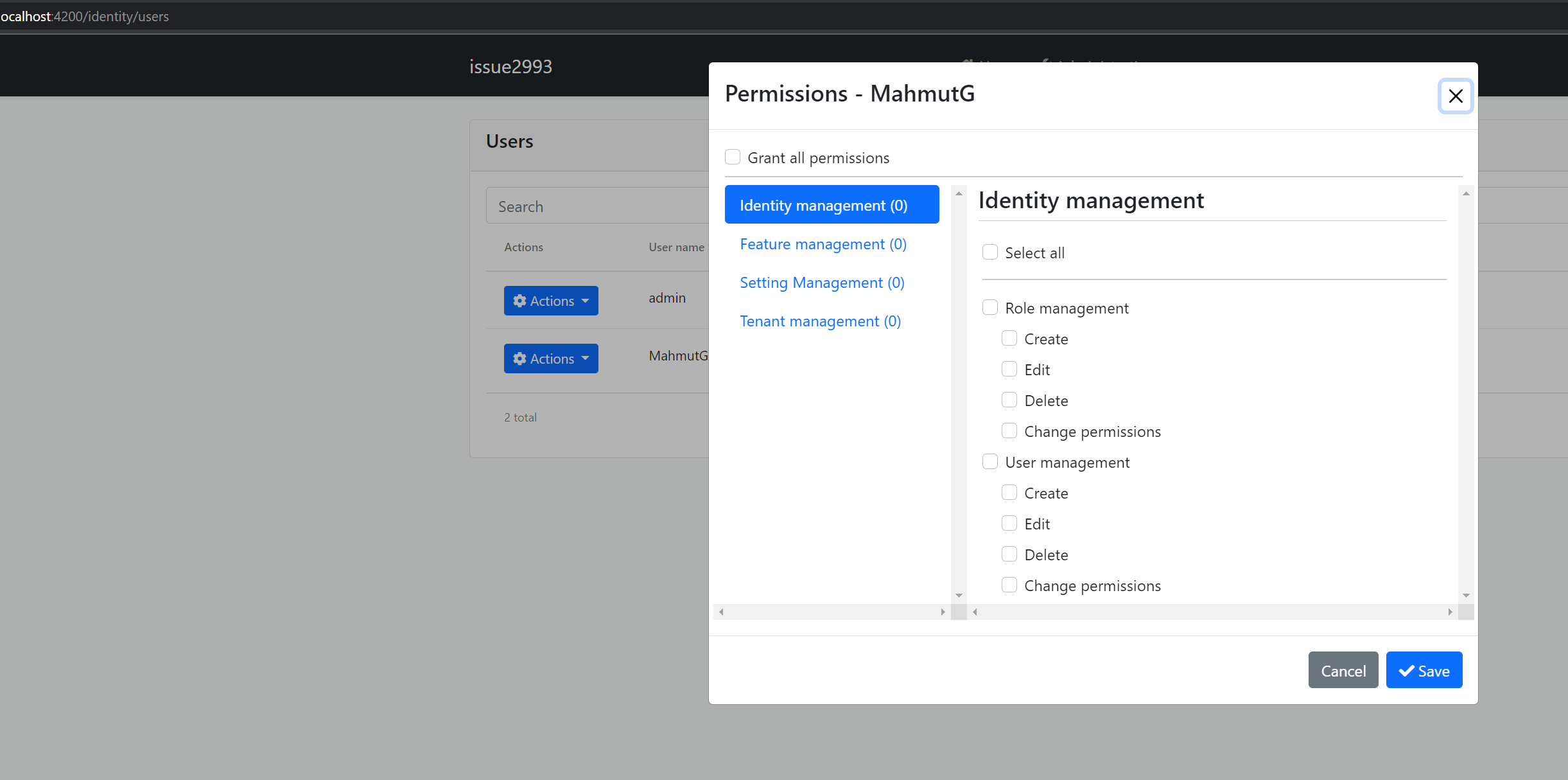This screenshot has width=1568, height=780.
Task: Open the Actions dropdown for admin
Action: [550, 301]
